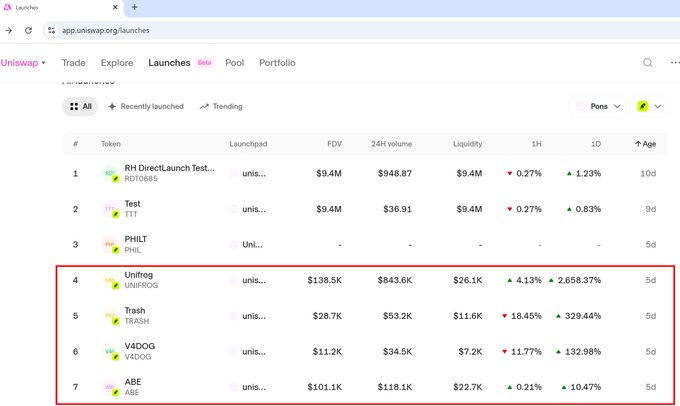Click the V4DOG token icon

(x=110, y=351)
